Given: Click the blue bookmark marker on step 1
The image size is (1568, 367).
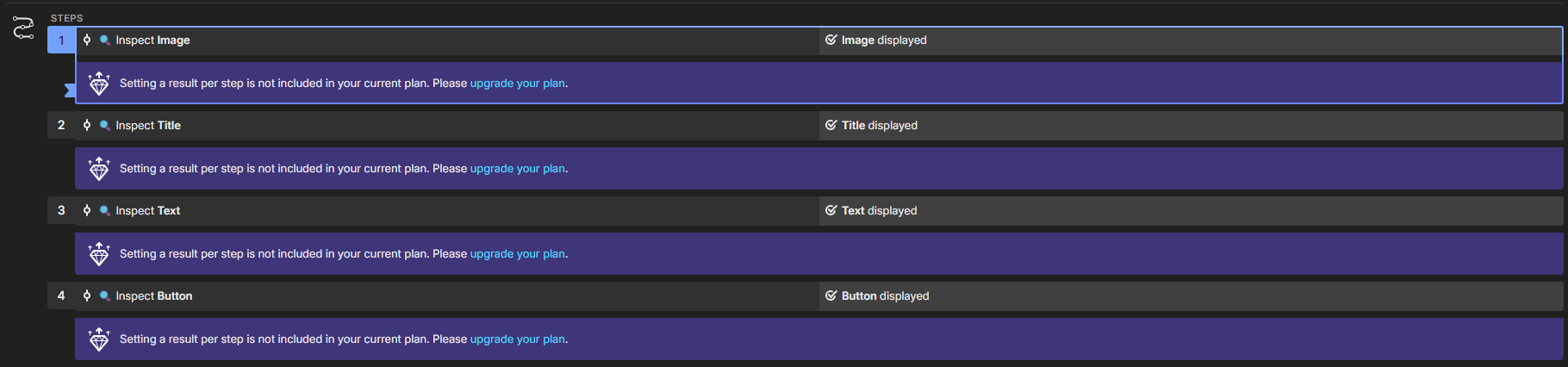Looking at the screenshot, I should 70,90.
